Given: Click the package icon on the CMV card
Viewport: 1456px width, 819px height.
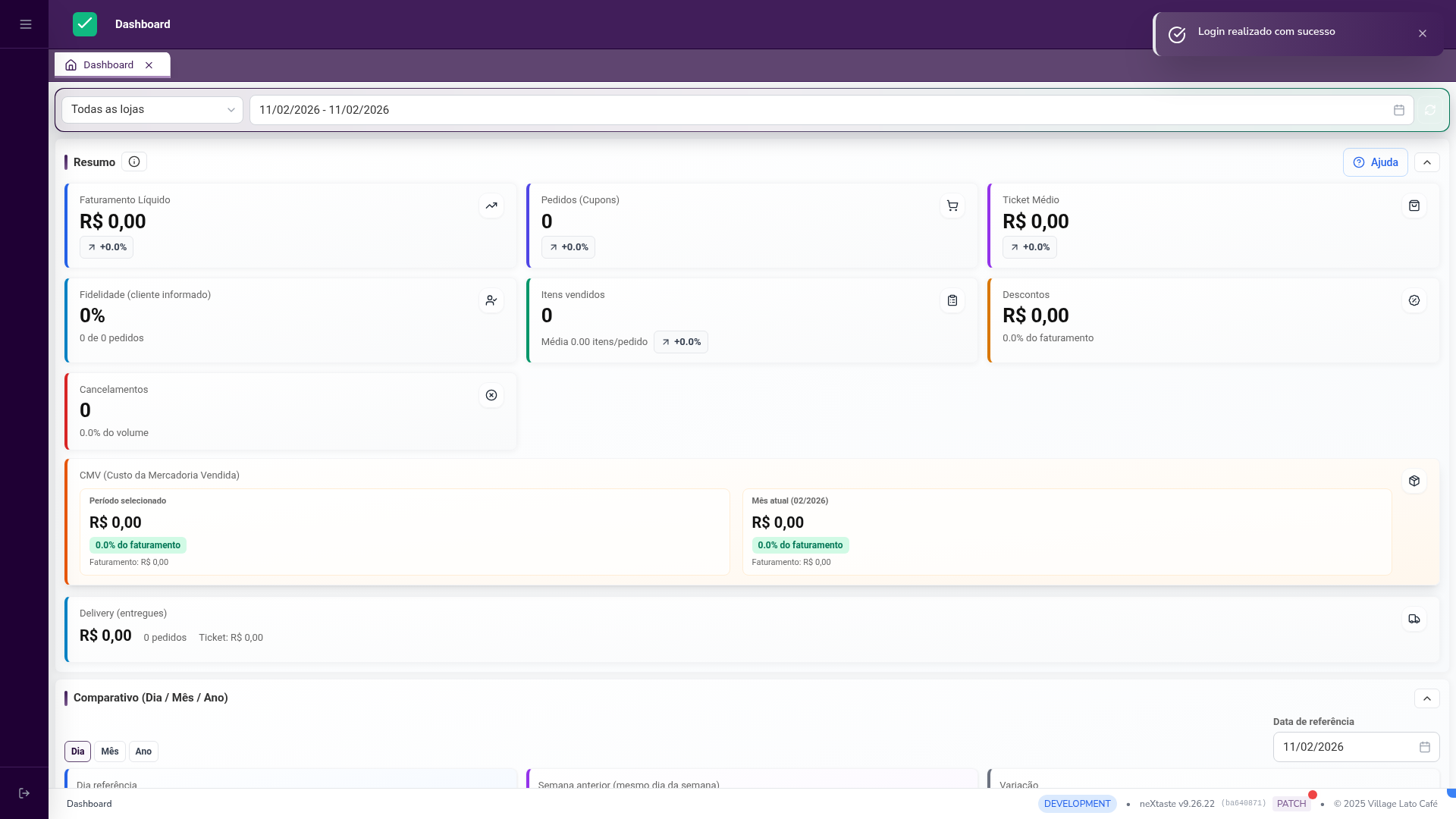Looking at the screenshot, I should [1414, 481].
